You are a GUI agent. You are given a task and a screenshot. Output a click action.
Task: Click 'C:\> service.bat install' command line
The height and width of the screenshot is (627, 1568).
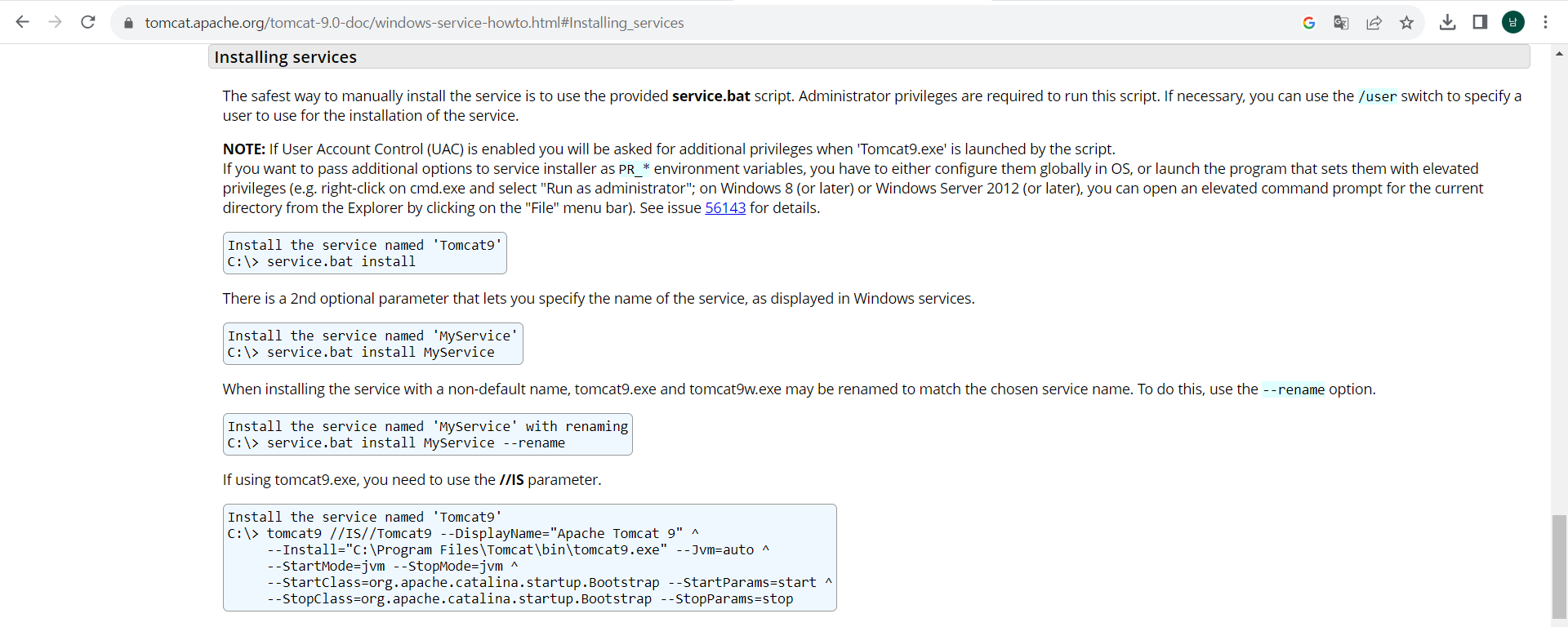click(322, 261)
